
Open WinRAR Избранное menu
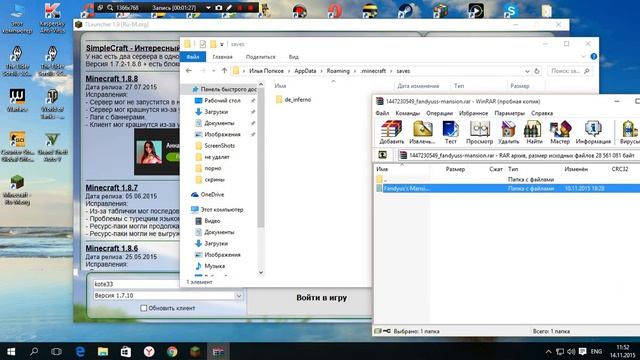click(473, 113)
